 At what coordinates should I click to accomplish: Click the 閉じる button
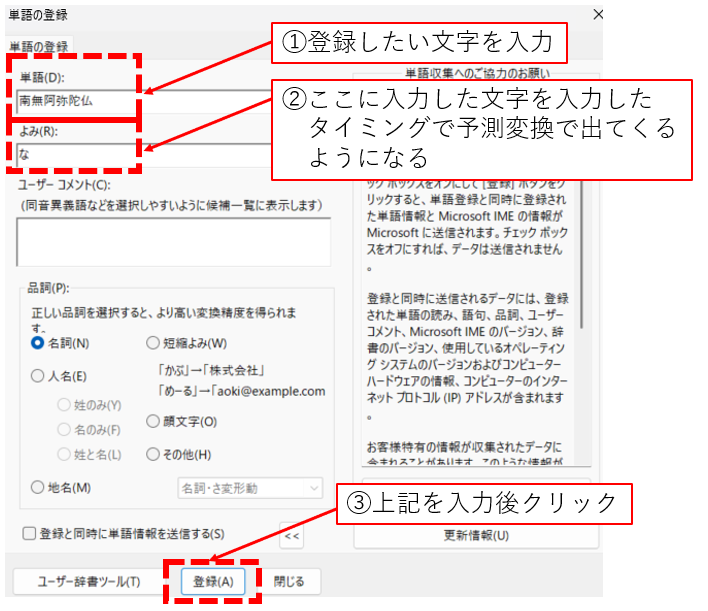click(289, 581)
